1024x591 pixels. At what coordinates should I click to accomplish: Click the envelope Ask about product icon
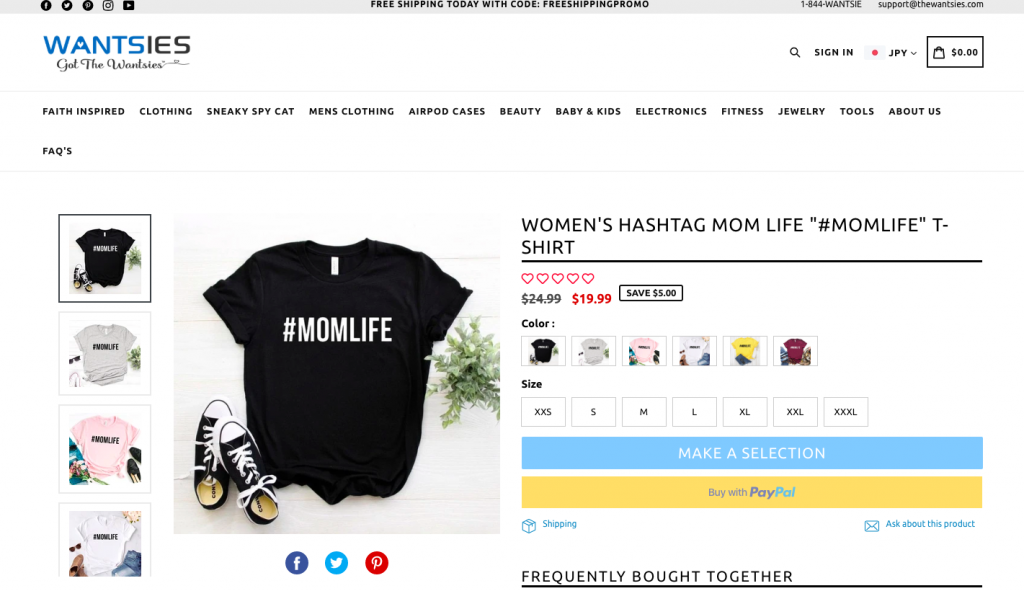click(872, 526)
